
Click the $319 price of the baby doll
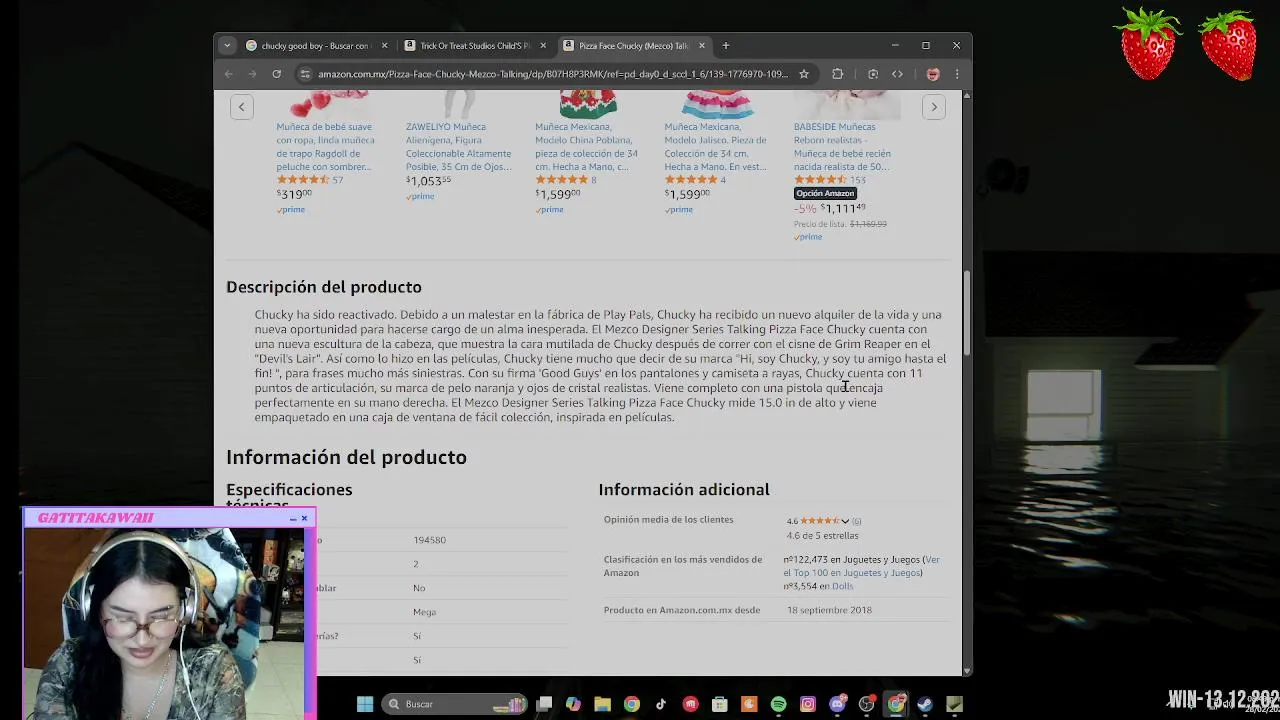[x=294, y=195]
